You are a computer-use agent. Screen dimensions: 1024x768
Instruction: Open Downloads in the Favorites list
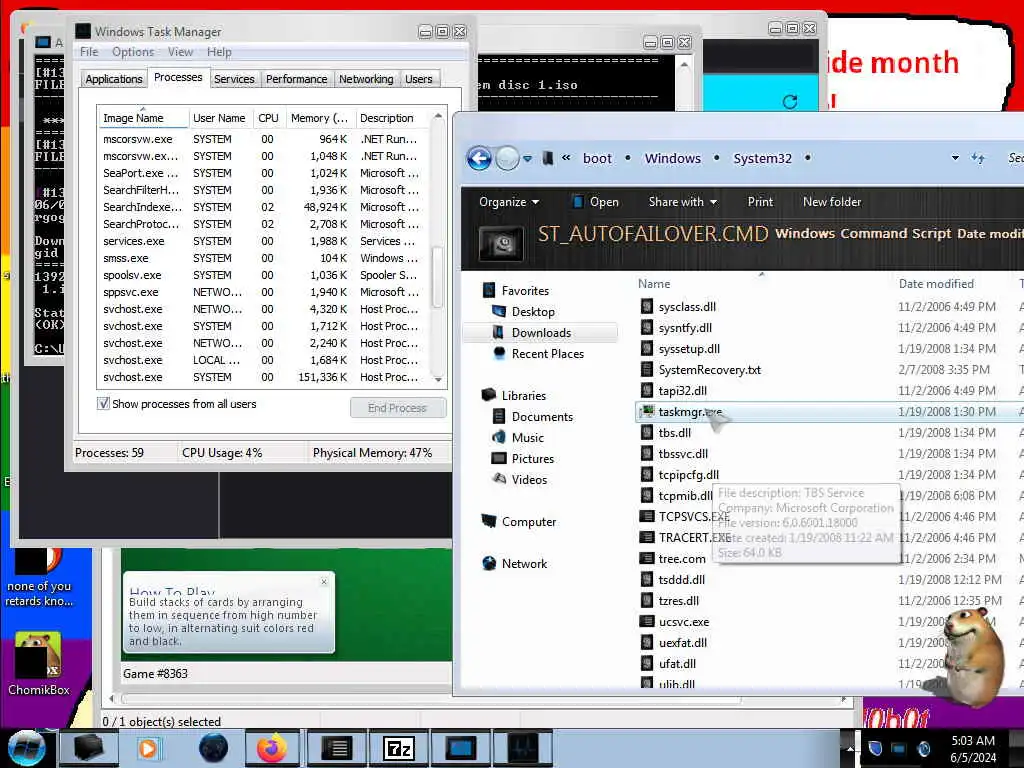(x=541, y=332)
